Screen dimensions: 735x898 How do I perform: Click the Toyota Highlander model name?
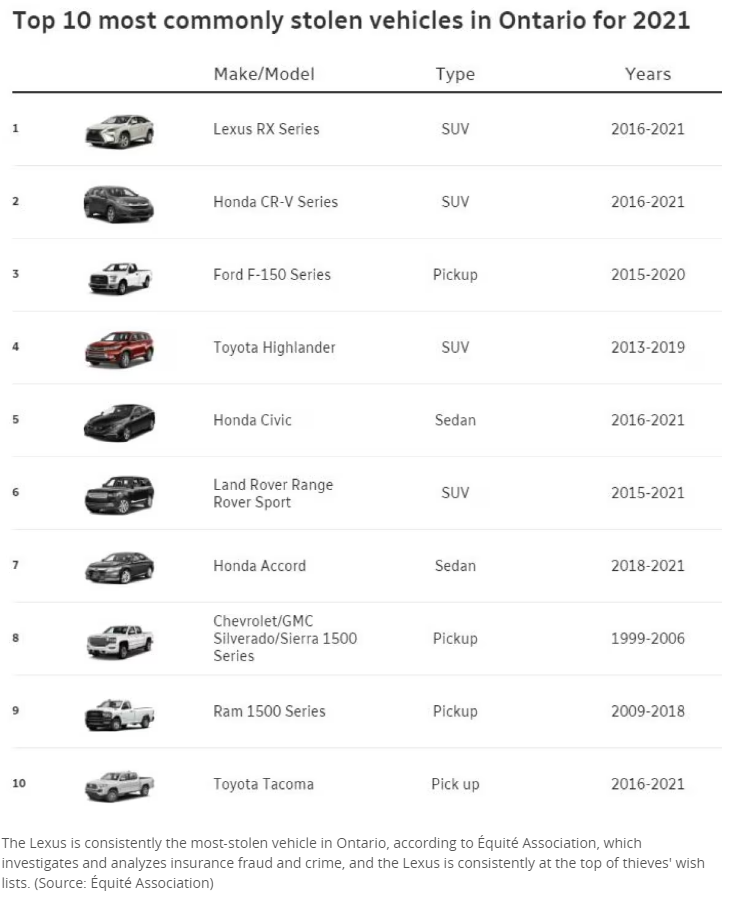[x=274, y=348]
